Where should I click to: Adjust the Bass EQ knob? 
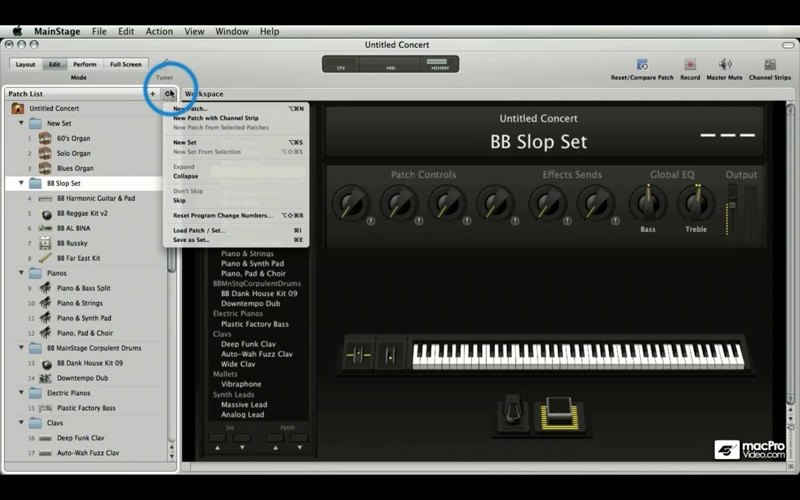[x=648, y=203]
